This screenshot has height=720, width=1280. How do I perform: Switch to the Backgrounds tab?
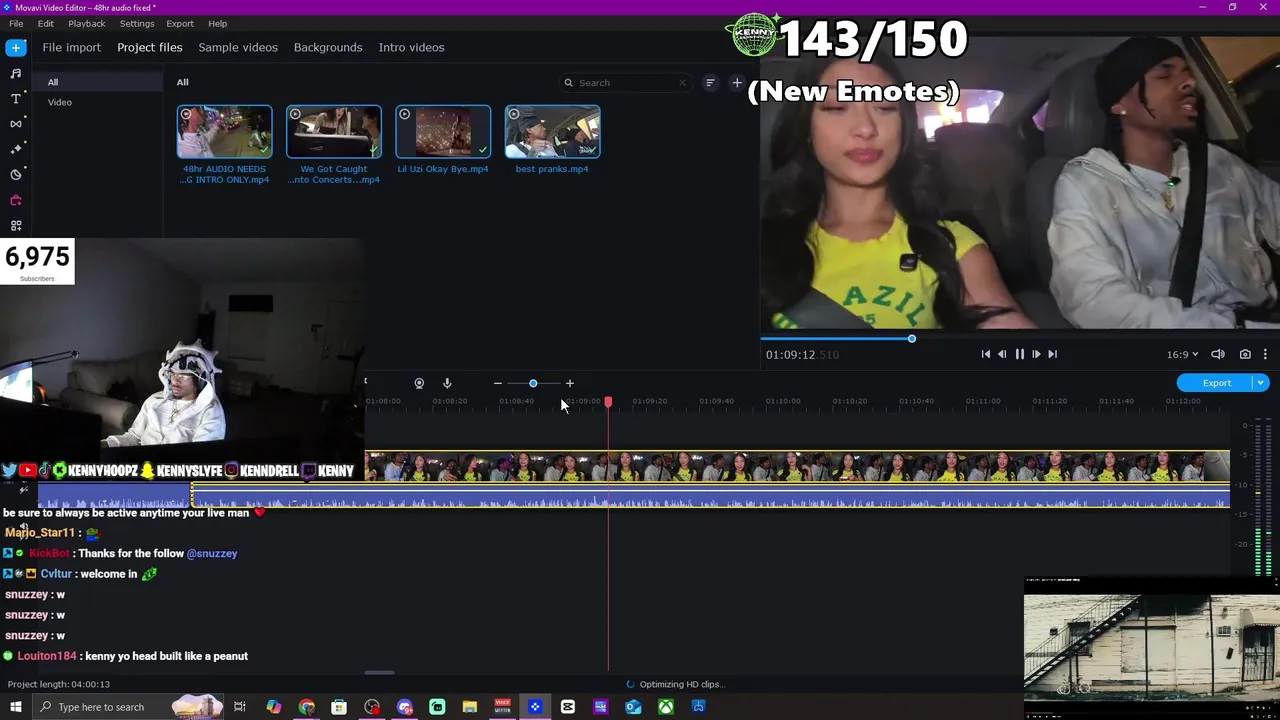pos(328,47)
